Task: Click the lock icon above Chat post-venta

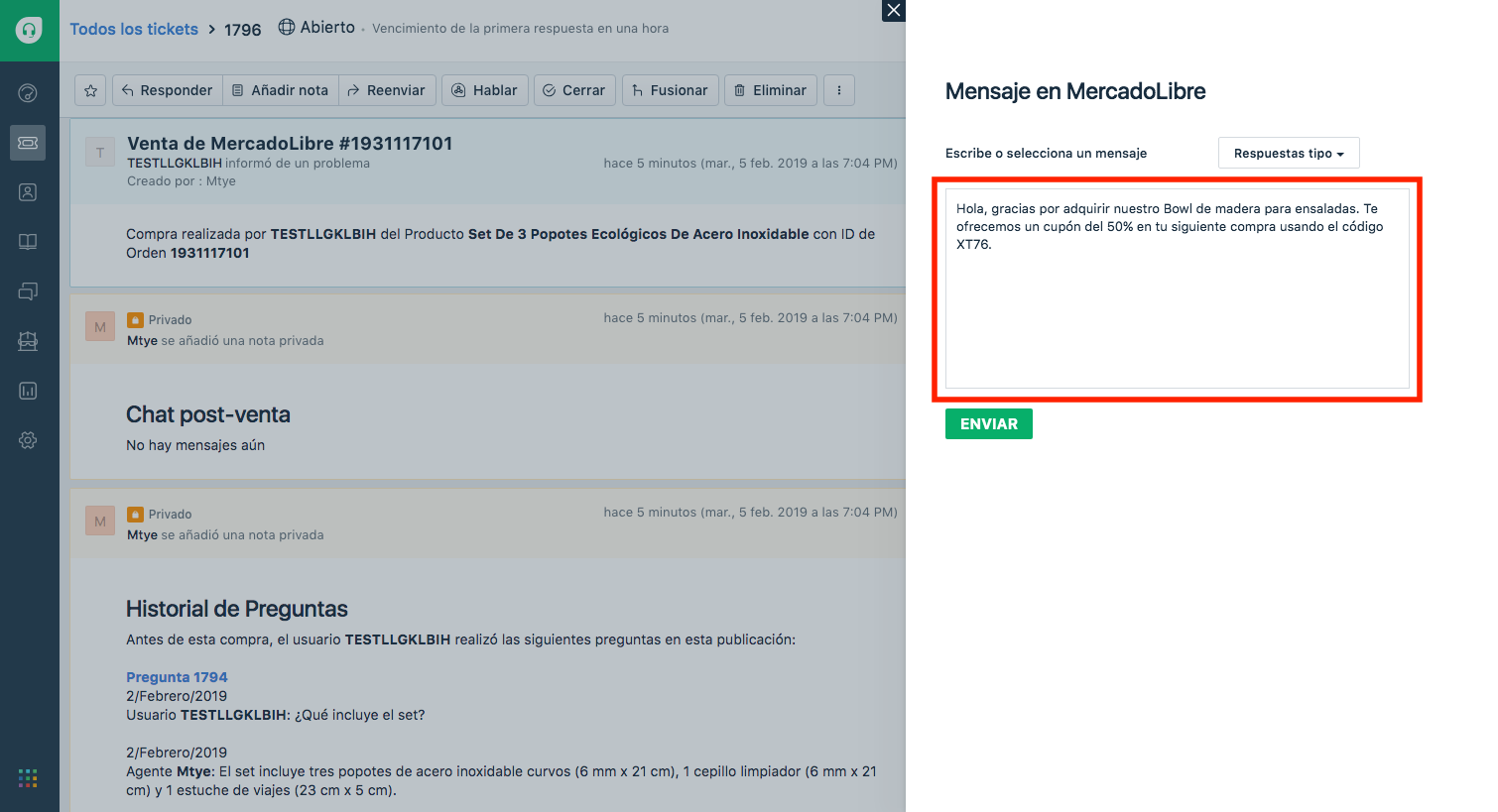Action: [135, 320]
